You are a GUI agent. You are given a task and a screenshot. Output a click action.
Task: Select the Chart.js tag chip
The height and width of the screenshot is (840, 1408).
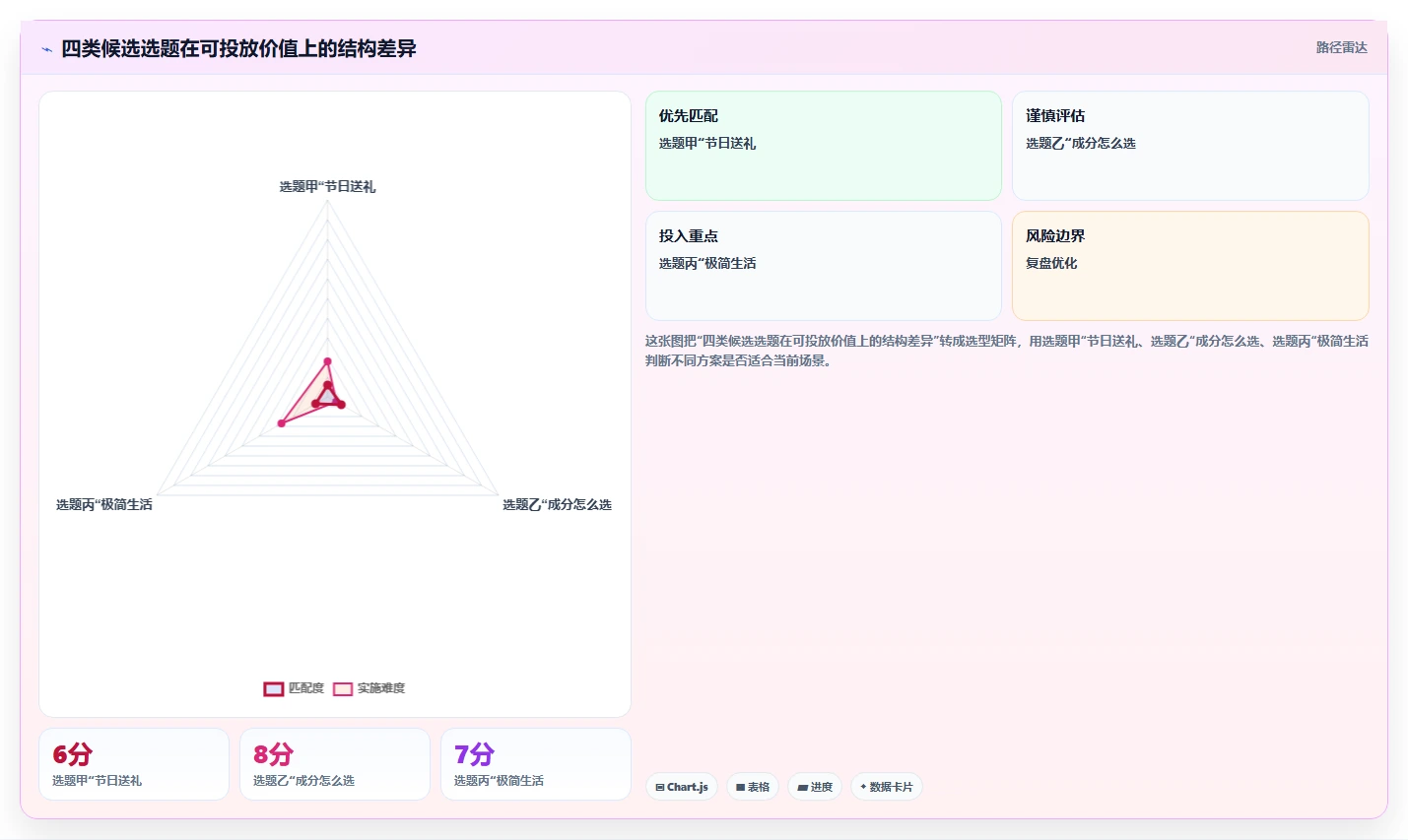tap(682, 787)
